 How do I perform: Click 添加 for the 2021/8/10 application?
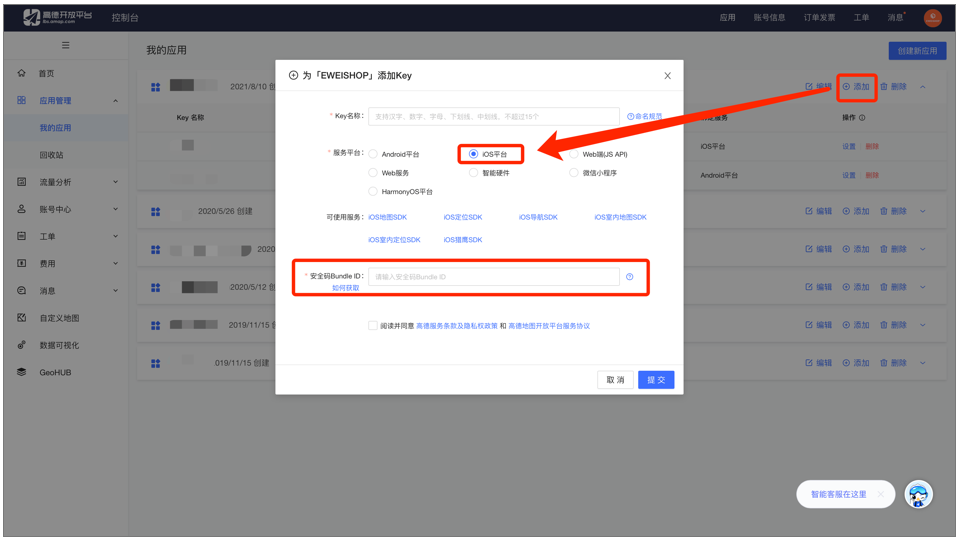click(x=856, y=86)
